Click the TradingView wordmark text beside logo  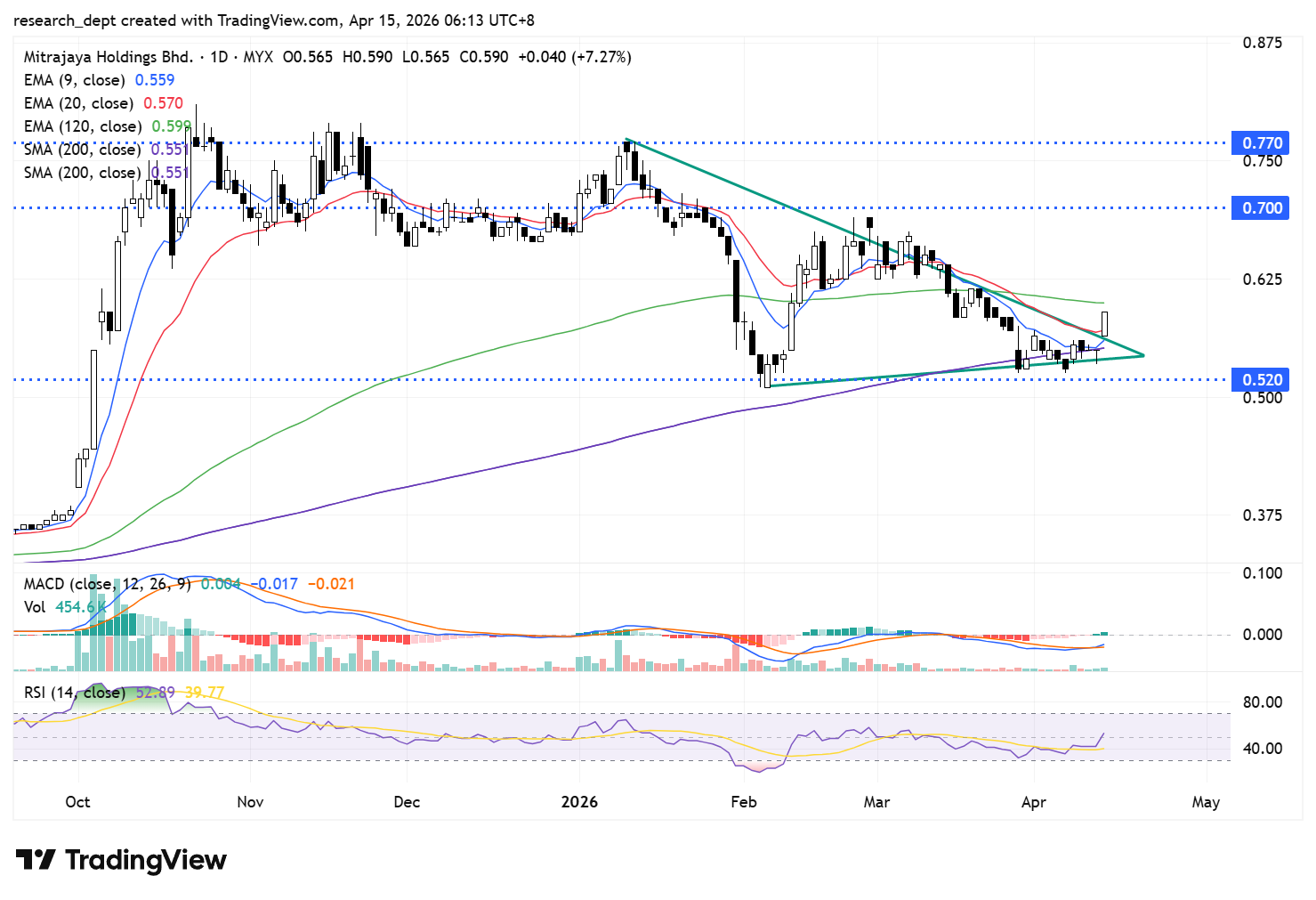click(x=146, y=860)
